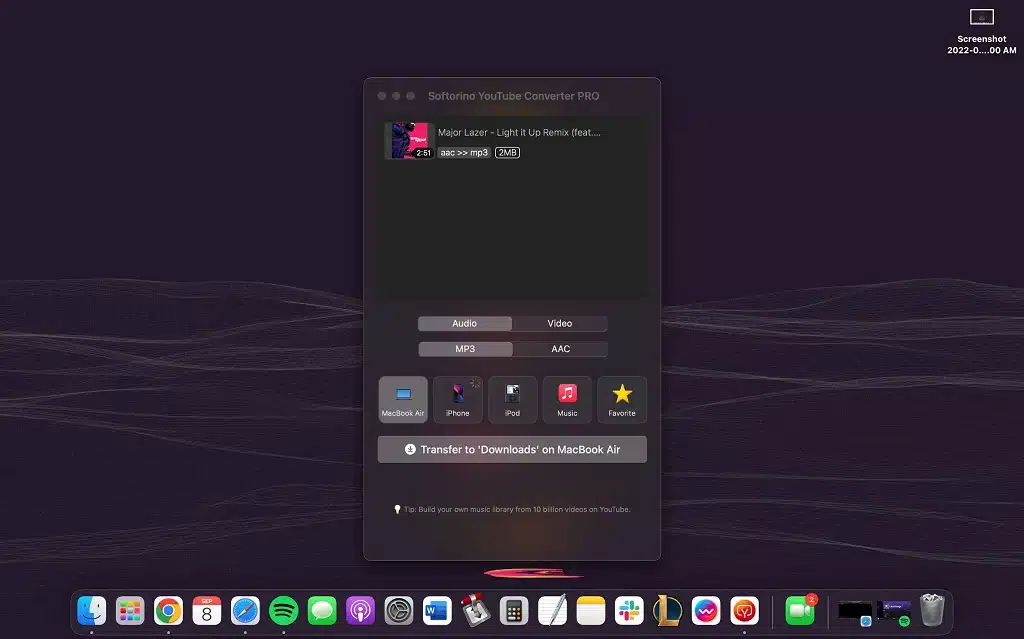Choose iPhone as the transfer device
Screen dimensions: 1024x639
[458, 399]
